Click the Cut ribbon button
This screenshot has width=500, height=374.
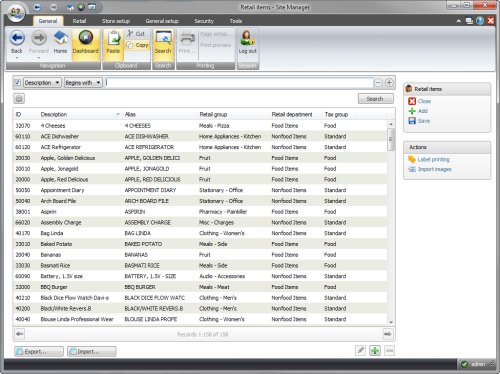pos(137,34)
